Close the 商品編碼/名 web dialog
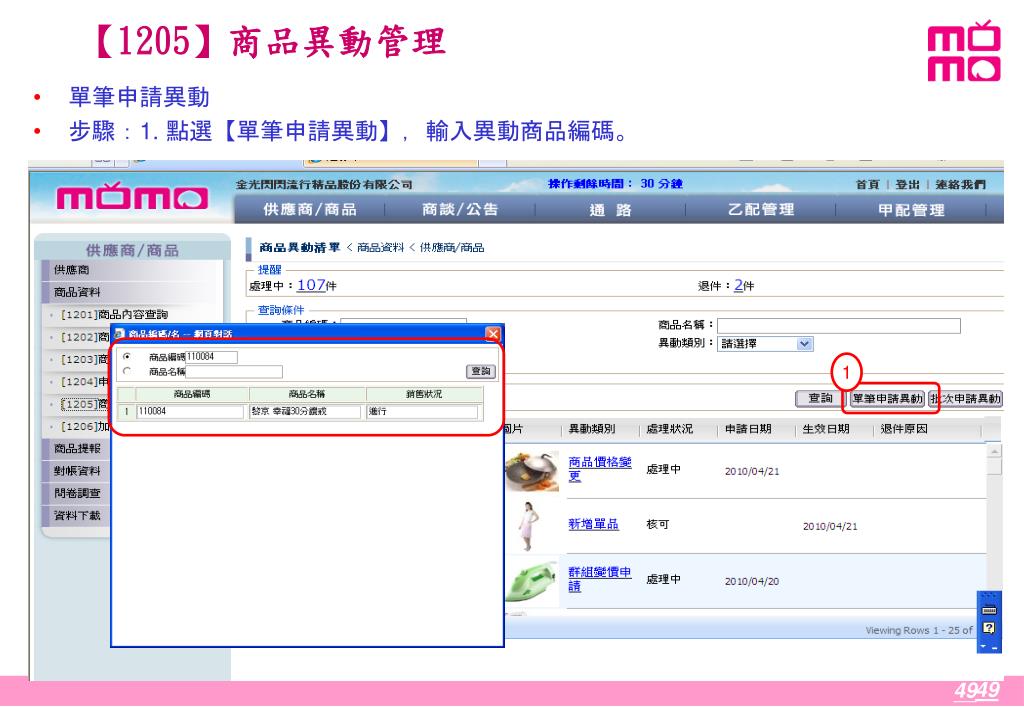 coord(493,334)
